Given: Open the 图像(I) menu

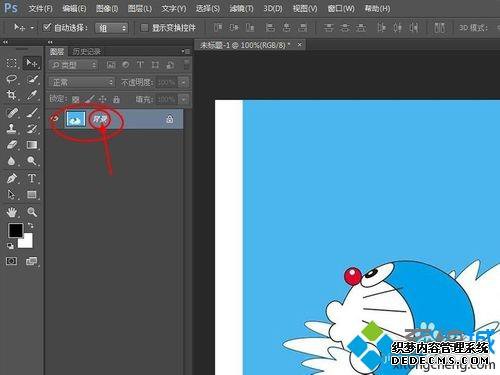Looking at the screenshot, I should [107, 8].
